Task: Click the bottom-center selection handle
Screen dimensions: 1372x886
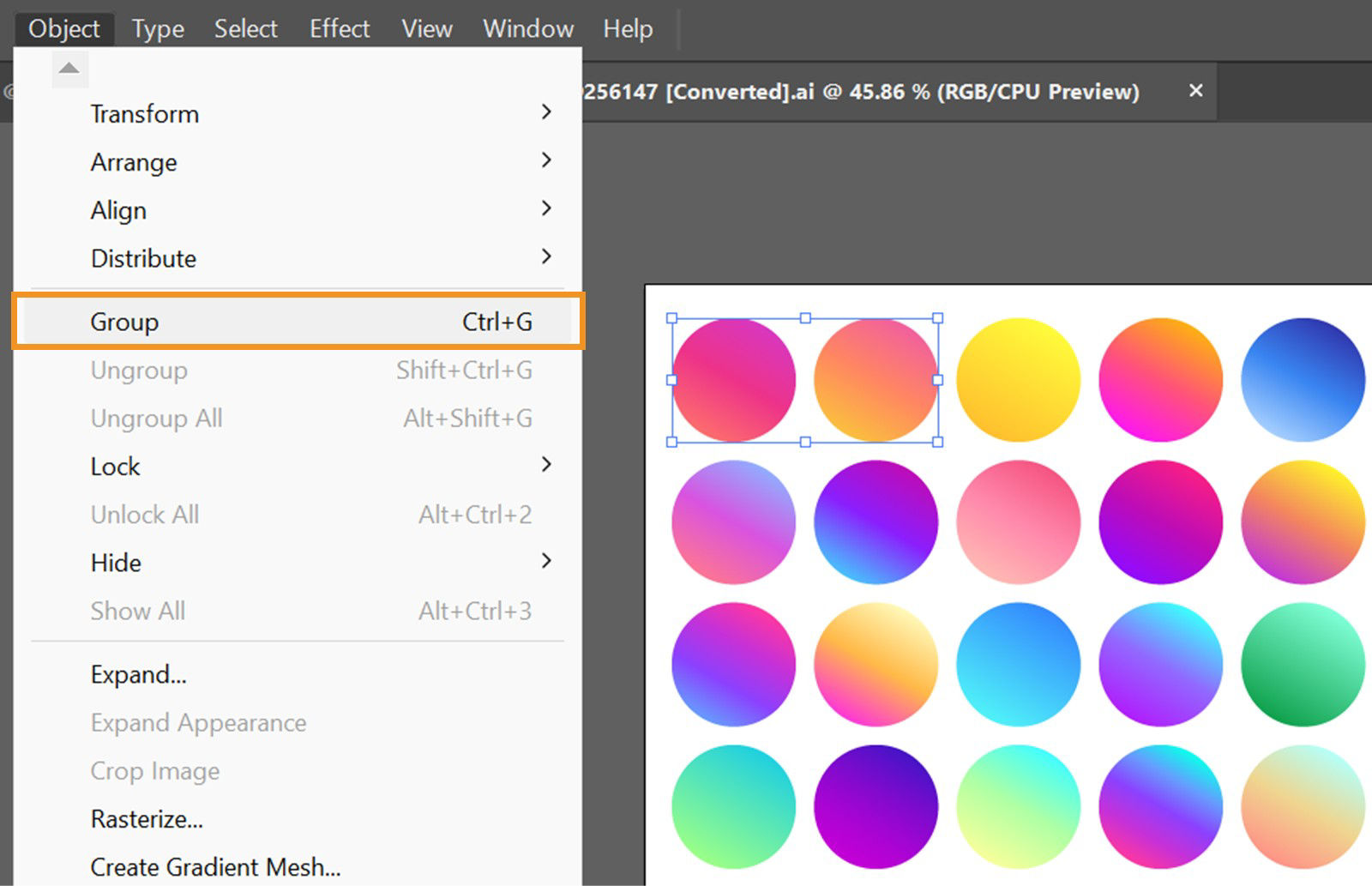Action: coord(805,442)
